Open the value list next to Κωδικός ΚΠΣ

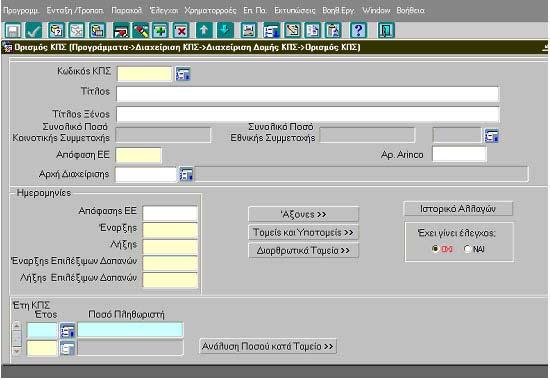click(183, 74)
